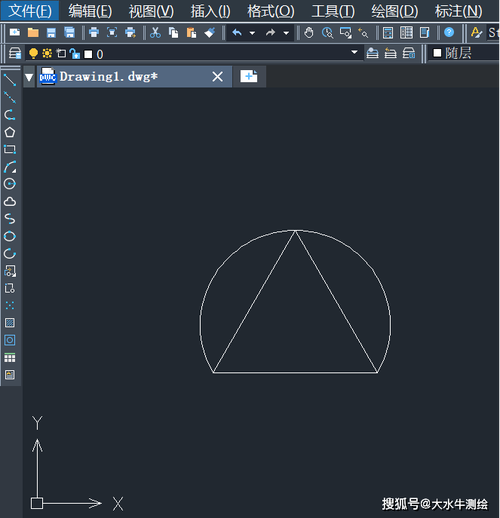Select the Arc tool
The image size is (500, 518).
(10, 167)
